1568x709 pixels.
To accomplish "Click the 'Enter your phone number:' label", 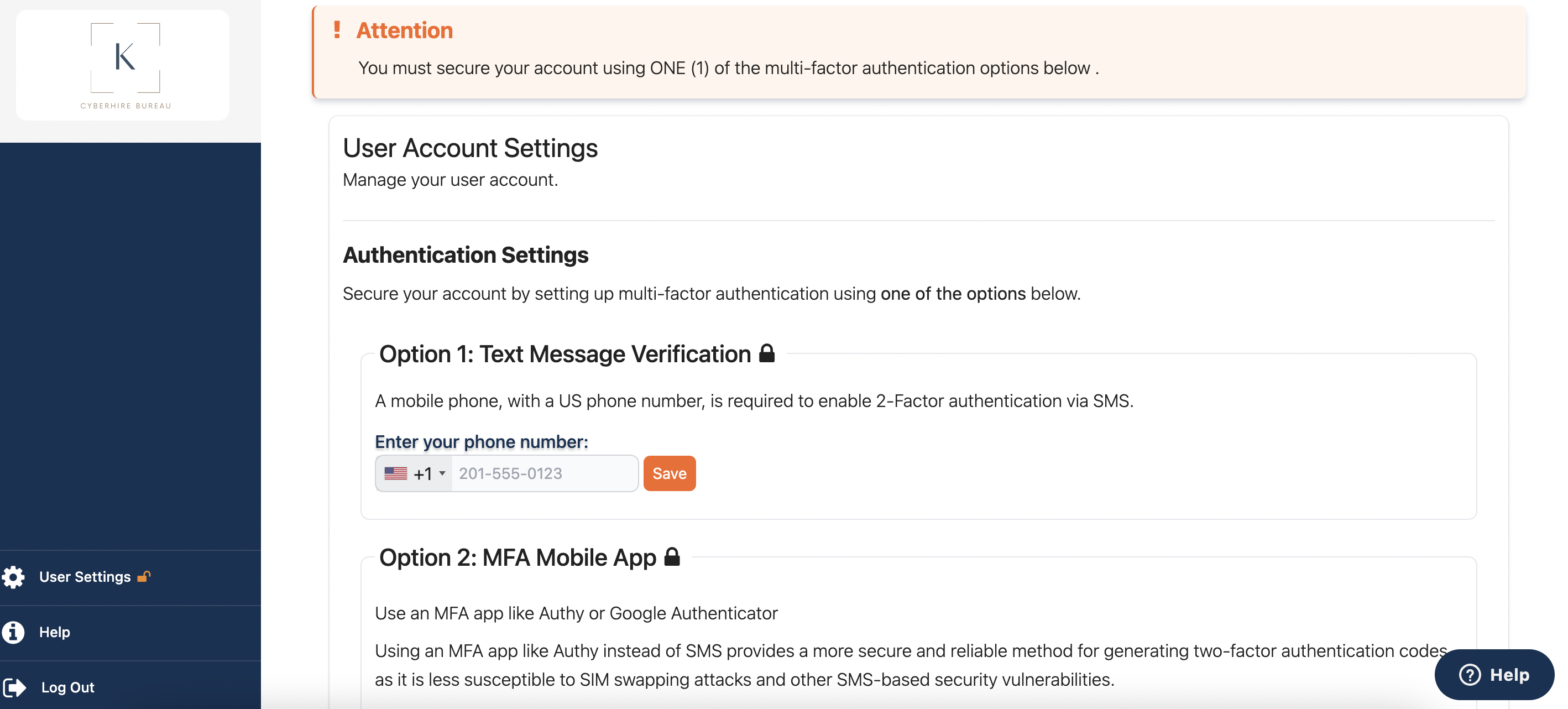I will tap(482, 441).
